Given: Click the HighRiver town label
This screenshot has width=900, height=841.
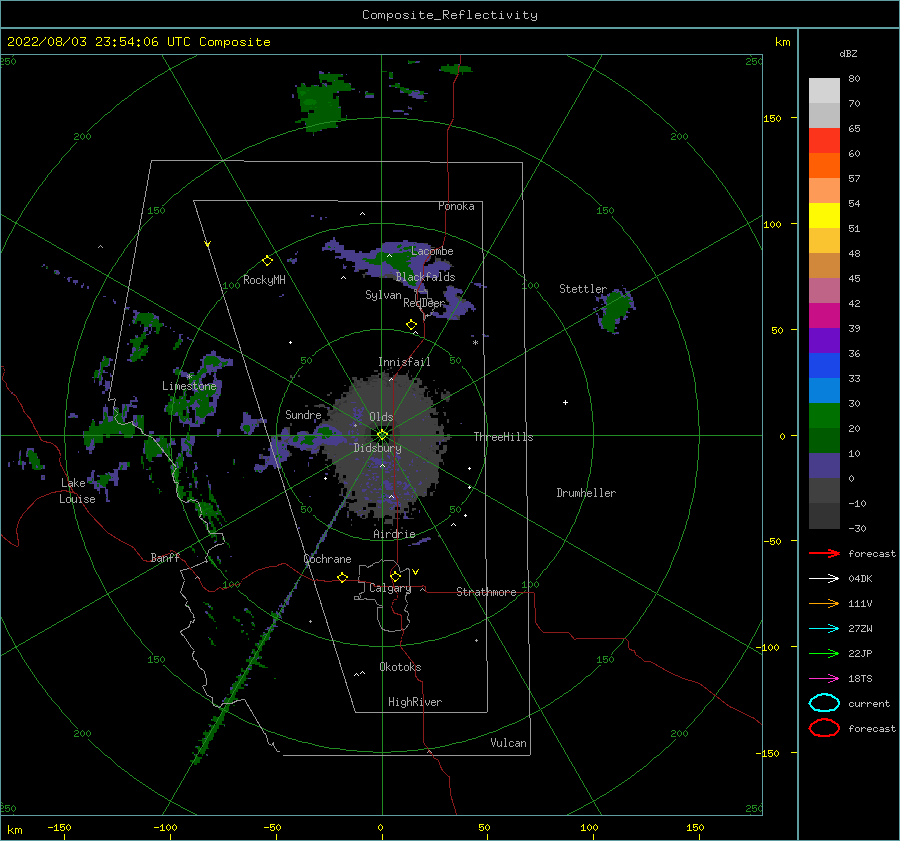Looking at the screenshot, I should 415,702.
